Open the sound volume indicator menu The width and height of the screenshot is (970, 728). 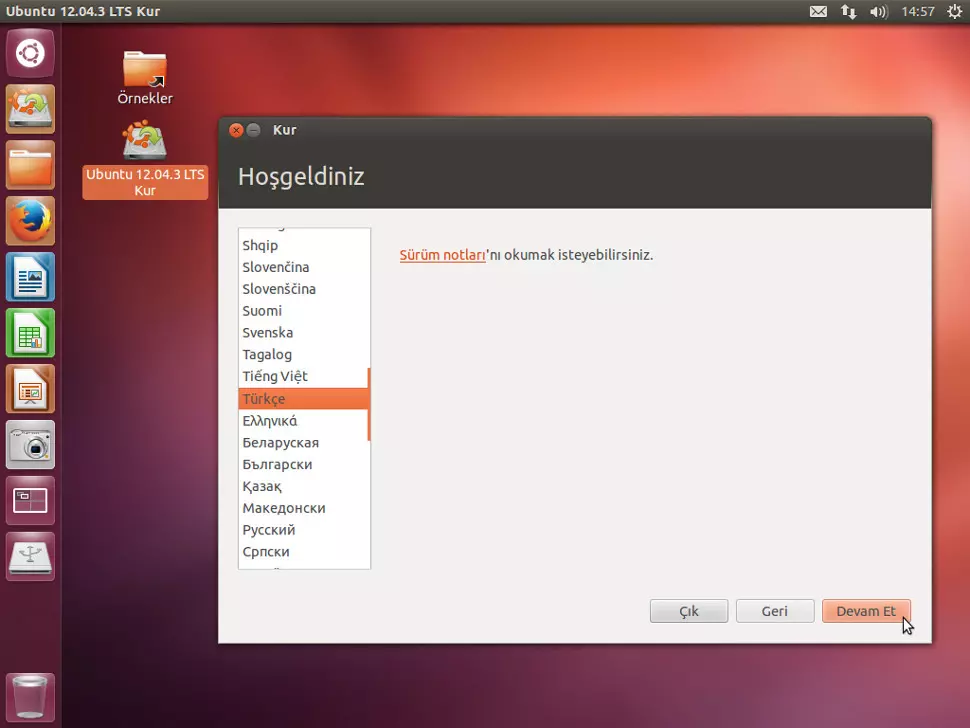[878, 11]
